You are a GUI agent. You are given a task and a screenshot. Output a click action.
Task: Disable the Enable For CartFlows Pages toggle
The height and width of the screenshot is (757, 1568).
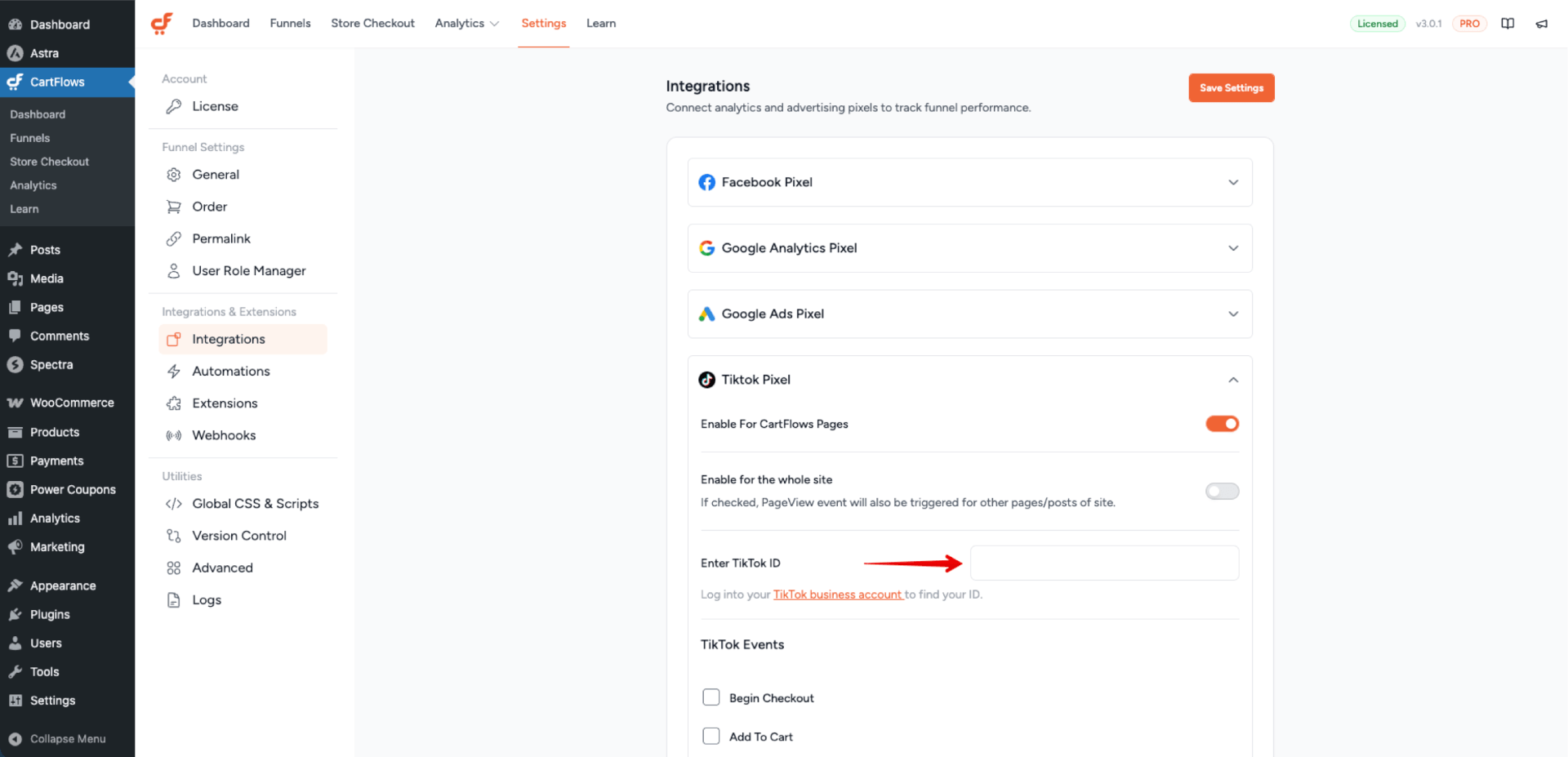[x=1222, y=424]
